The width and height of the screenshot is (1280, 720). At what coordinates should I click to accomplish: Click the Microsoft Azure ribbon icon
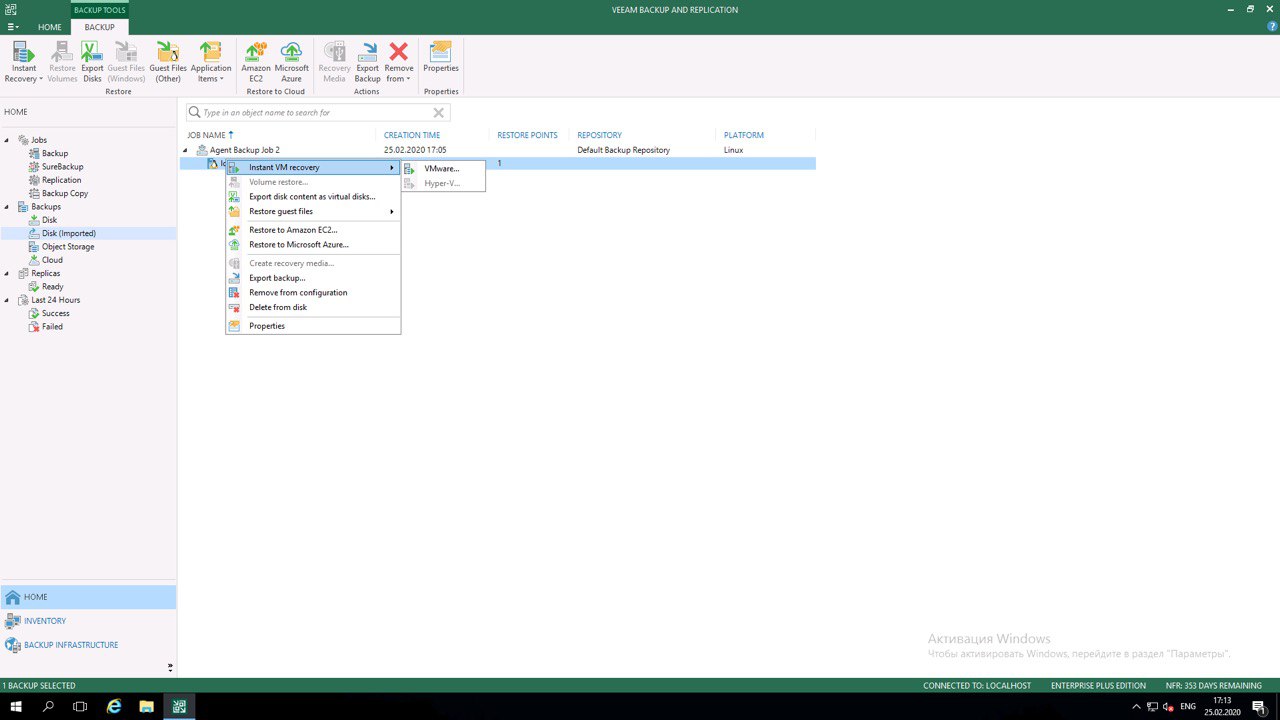(x=291, y=63)
